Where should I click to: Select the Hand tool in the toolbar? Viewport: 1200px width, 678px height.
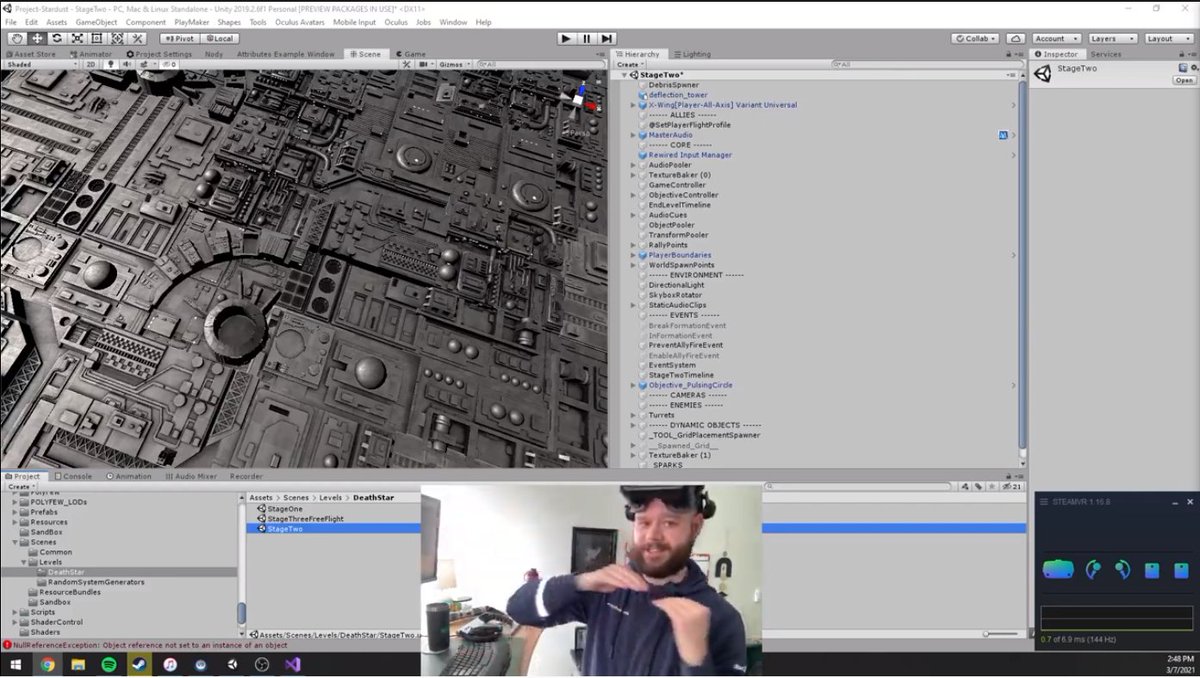[15, 38]
